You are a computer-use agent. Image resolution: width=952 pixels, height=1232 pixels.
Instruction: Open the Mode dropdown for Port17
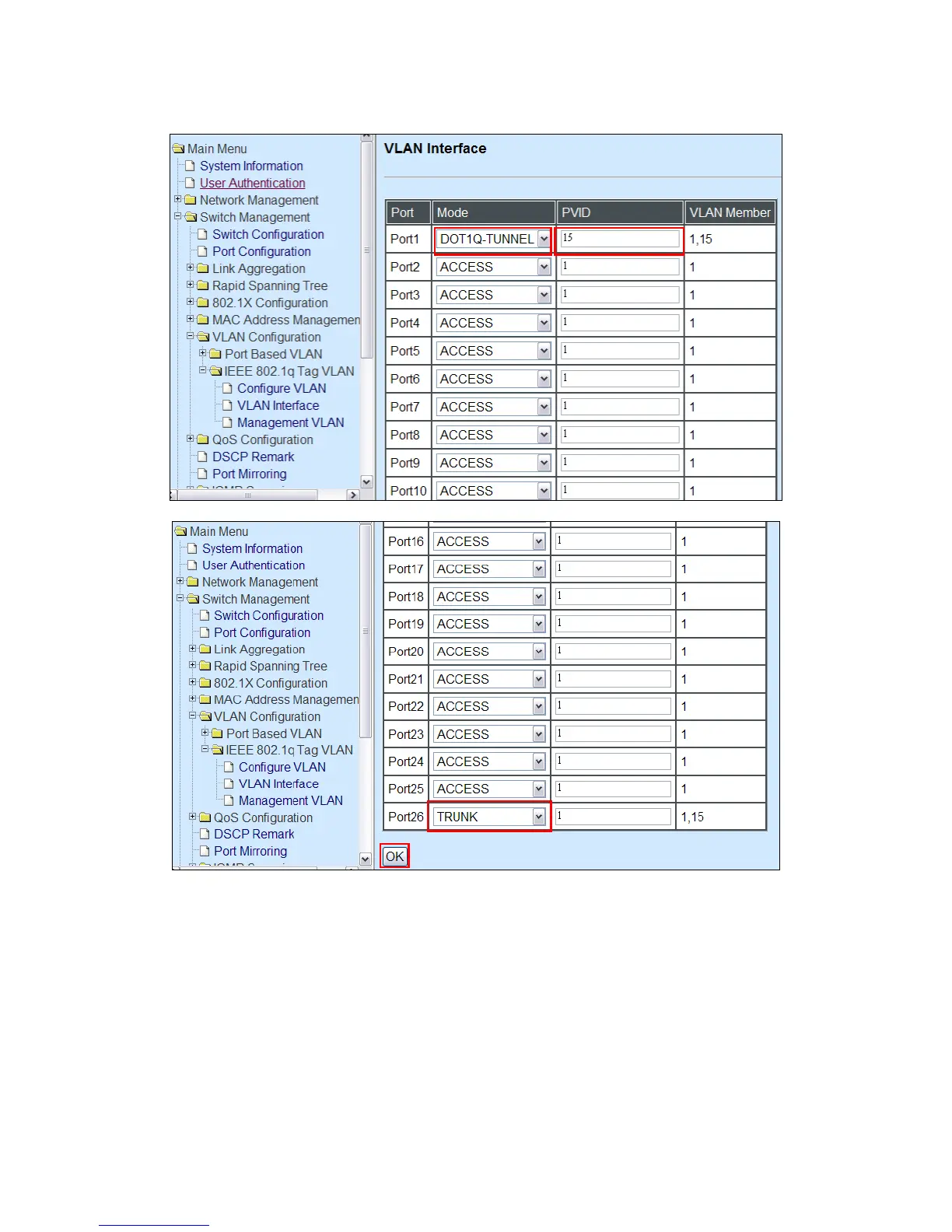[489, 569]
